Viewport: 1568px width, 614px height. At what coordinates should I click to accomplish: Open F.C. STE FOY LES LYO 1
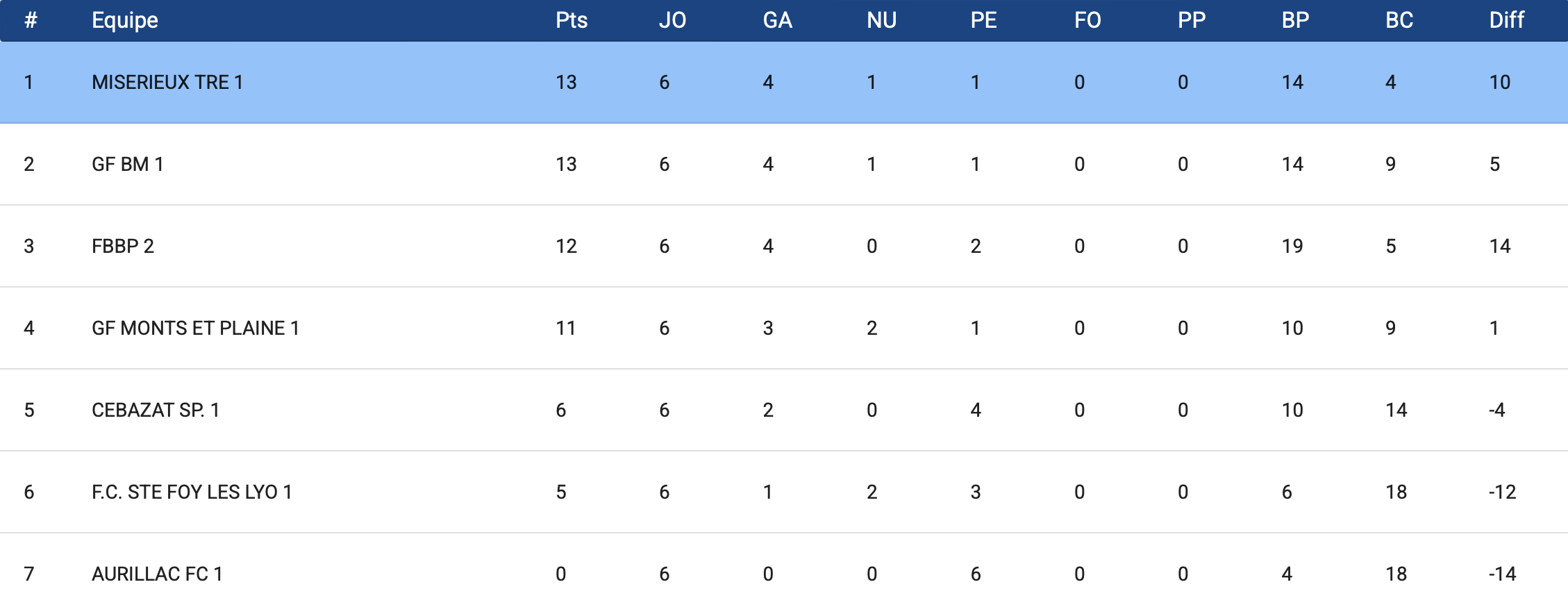(192, 492)
